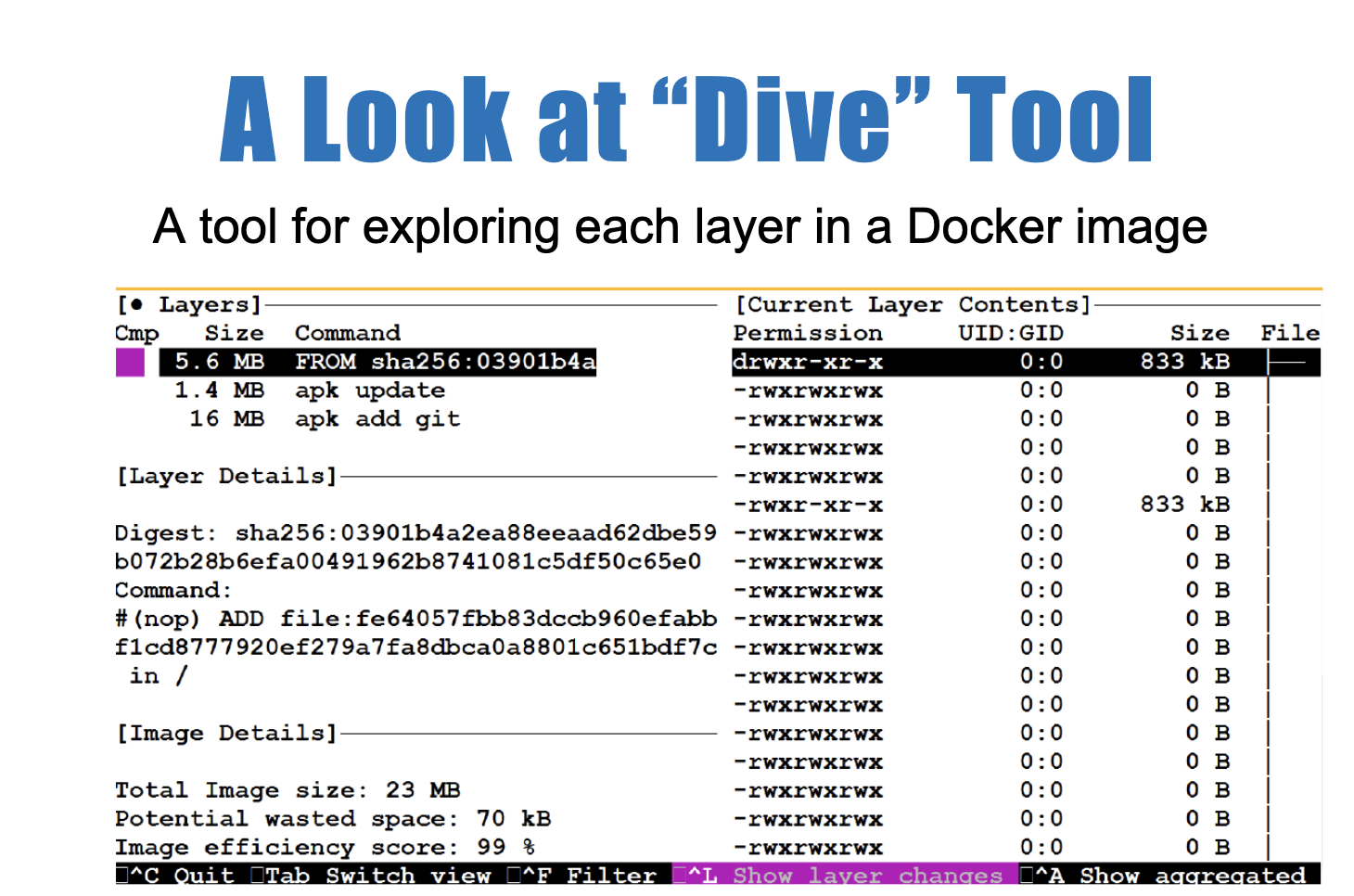Click the Image Details section header
The height and width of the screenshot is (896, 1354).
[226, 734]
